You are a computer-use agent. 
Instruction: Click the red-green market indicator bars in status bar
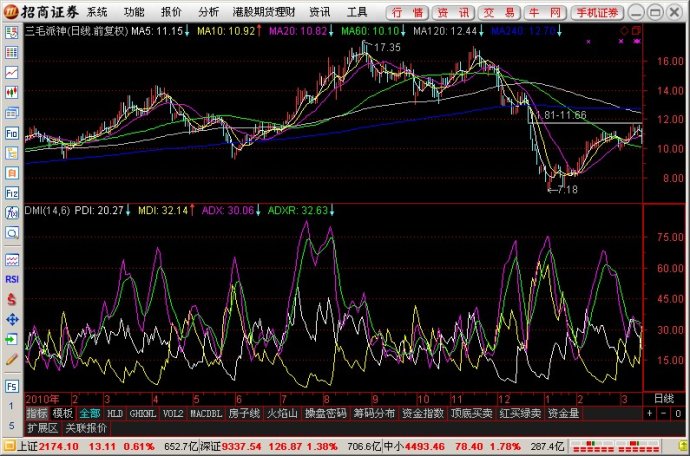pyautogui.click(x=614, y=447)
